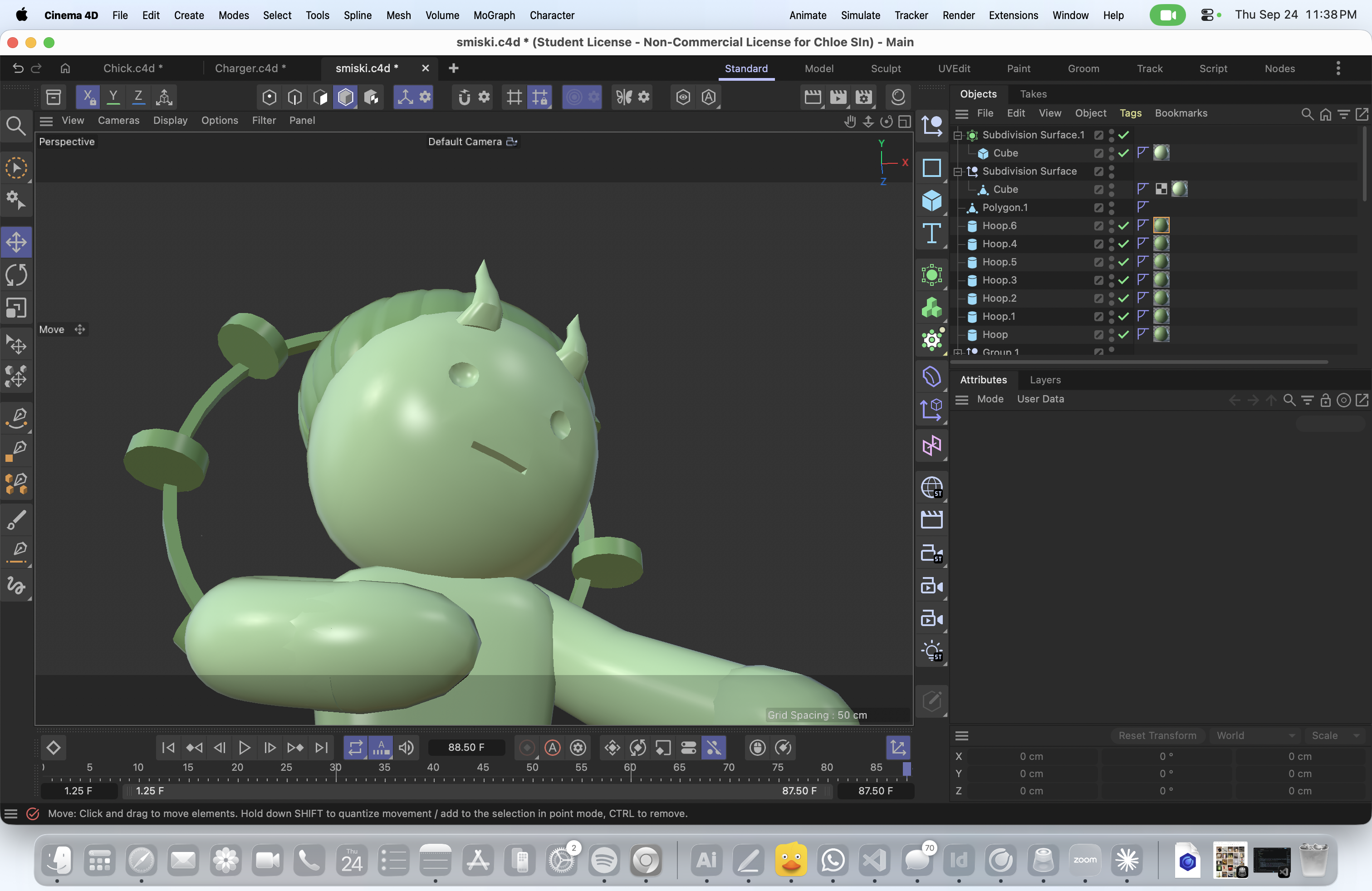
Task: Toggle Y axis lock
Action: coord(113,97)
